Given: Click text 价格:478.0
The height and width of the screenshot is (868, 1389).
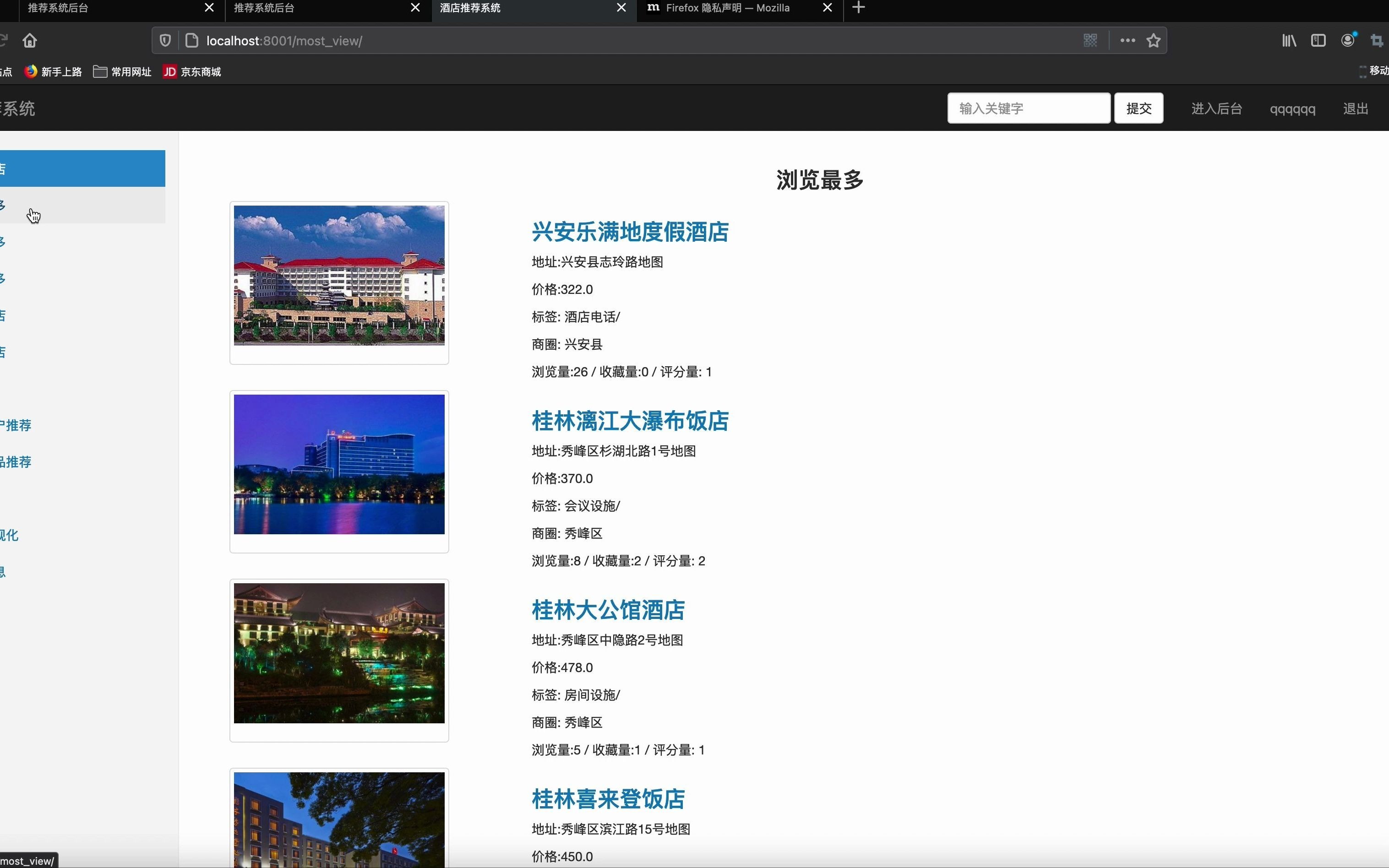Looking at the screenshot, I should click(562, 667).
